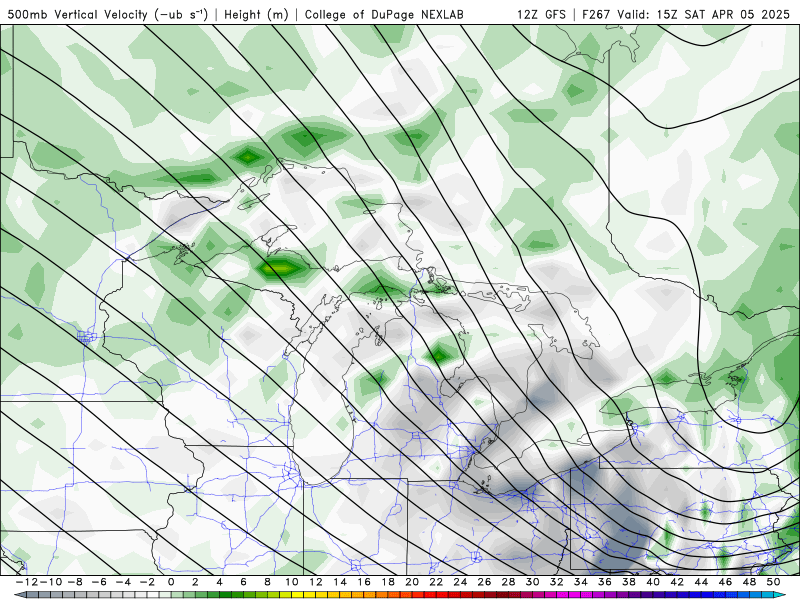Click the '34' colorbar label
This screenshot has height=600, width=800.
pos(581,582)
